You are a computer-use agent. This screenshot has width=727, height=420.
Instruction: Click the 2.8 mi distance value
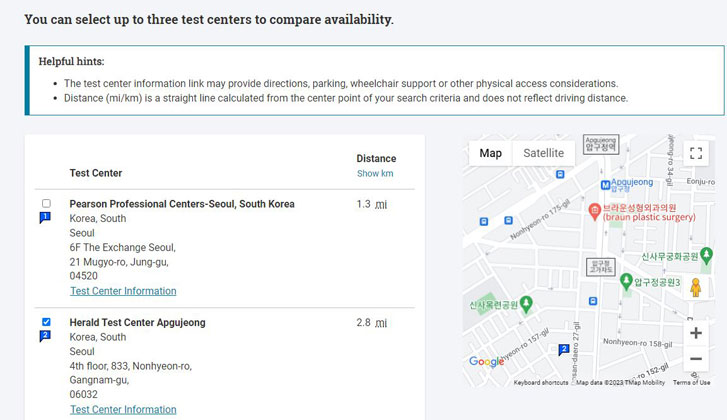coord(371,323)
